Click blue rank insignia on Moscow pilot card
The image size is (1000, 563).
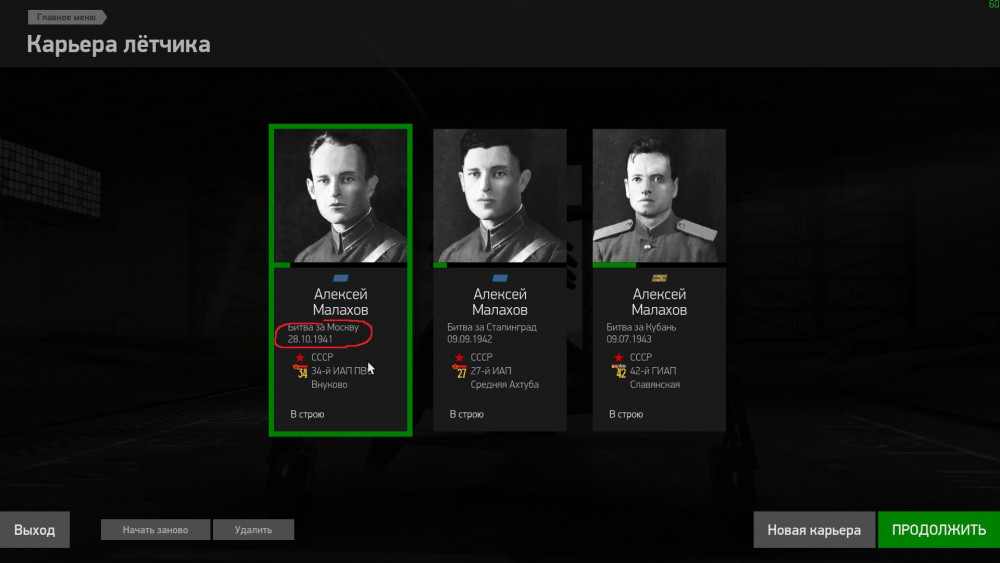(x=341, y=278)
